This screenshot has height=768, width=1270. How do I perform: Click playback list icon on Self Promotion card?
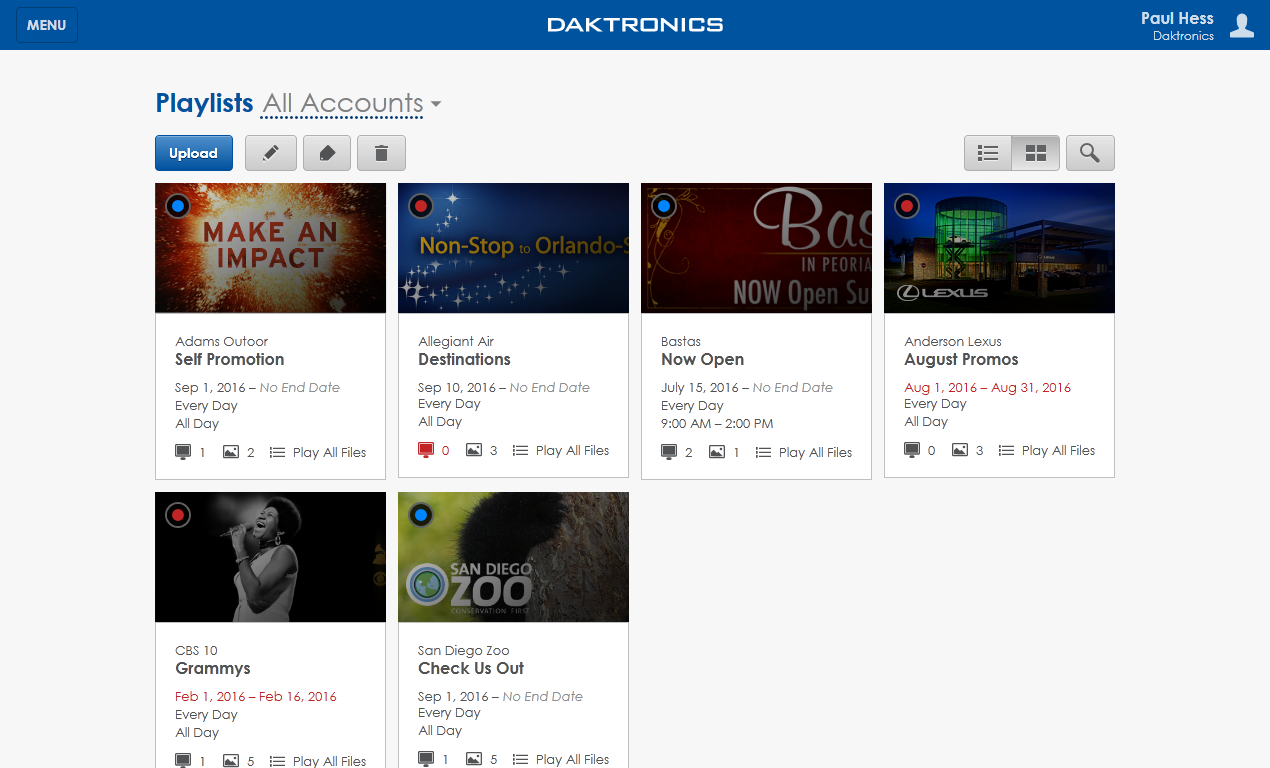pos(277,452)
